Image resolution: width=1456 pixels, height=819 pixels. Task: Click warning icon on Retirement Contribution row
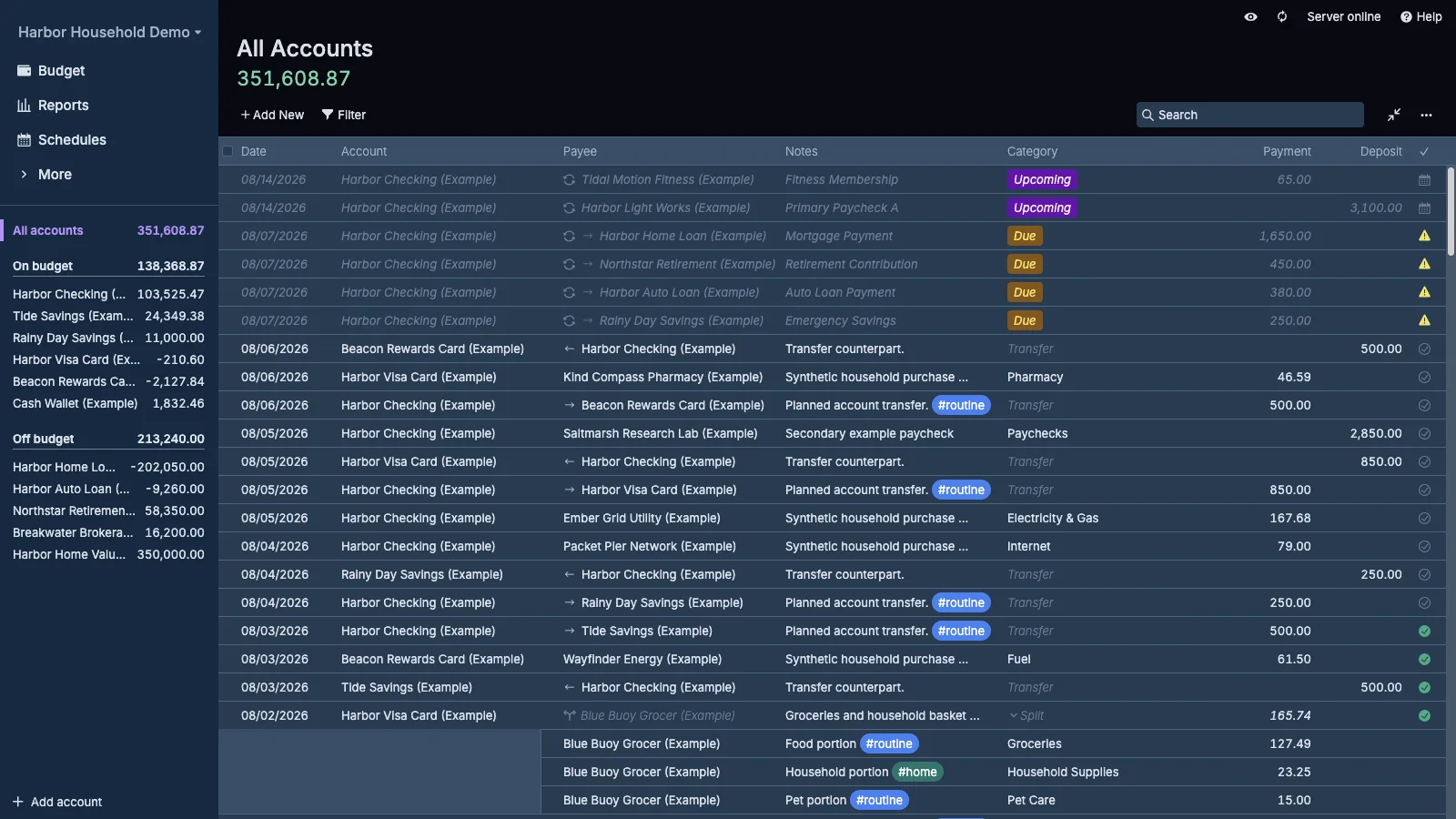click(x=1424, y=264)
